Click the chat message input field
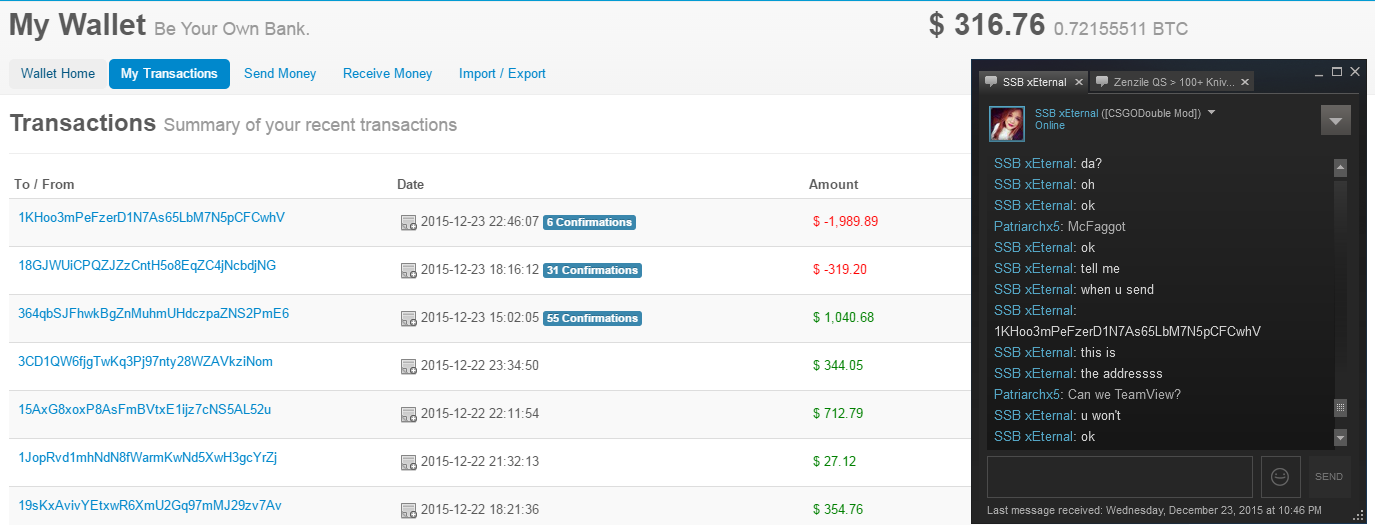The image size is (1375, 525). (1118, 477)
